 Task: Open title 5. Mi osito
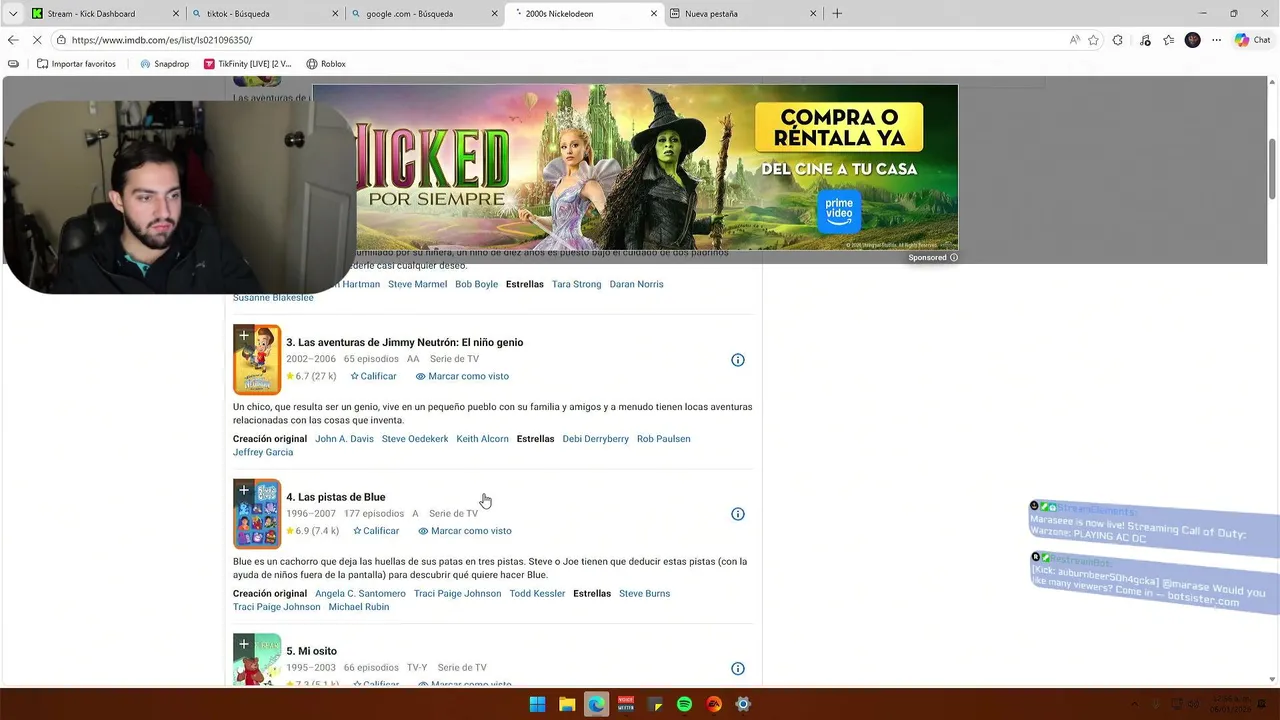click(312, 651)
